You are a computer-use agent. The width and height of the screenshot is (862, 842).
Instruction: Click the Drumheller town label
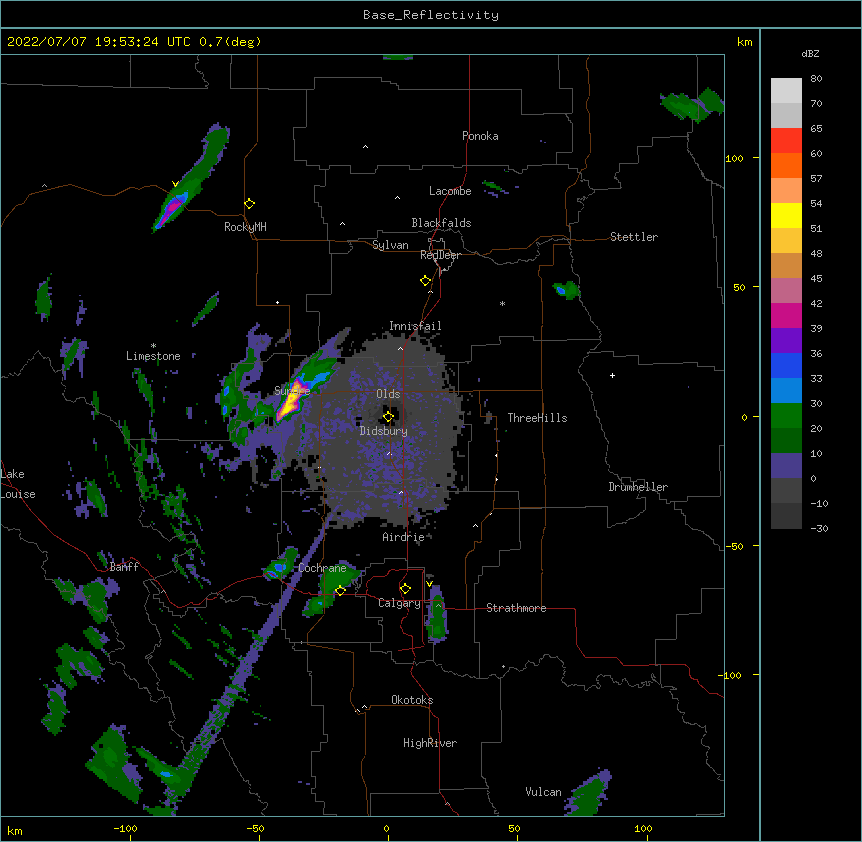click(638, 487)
